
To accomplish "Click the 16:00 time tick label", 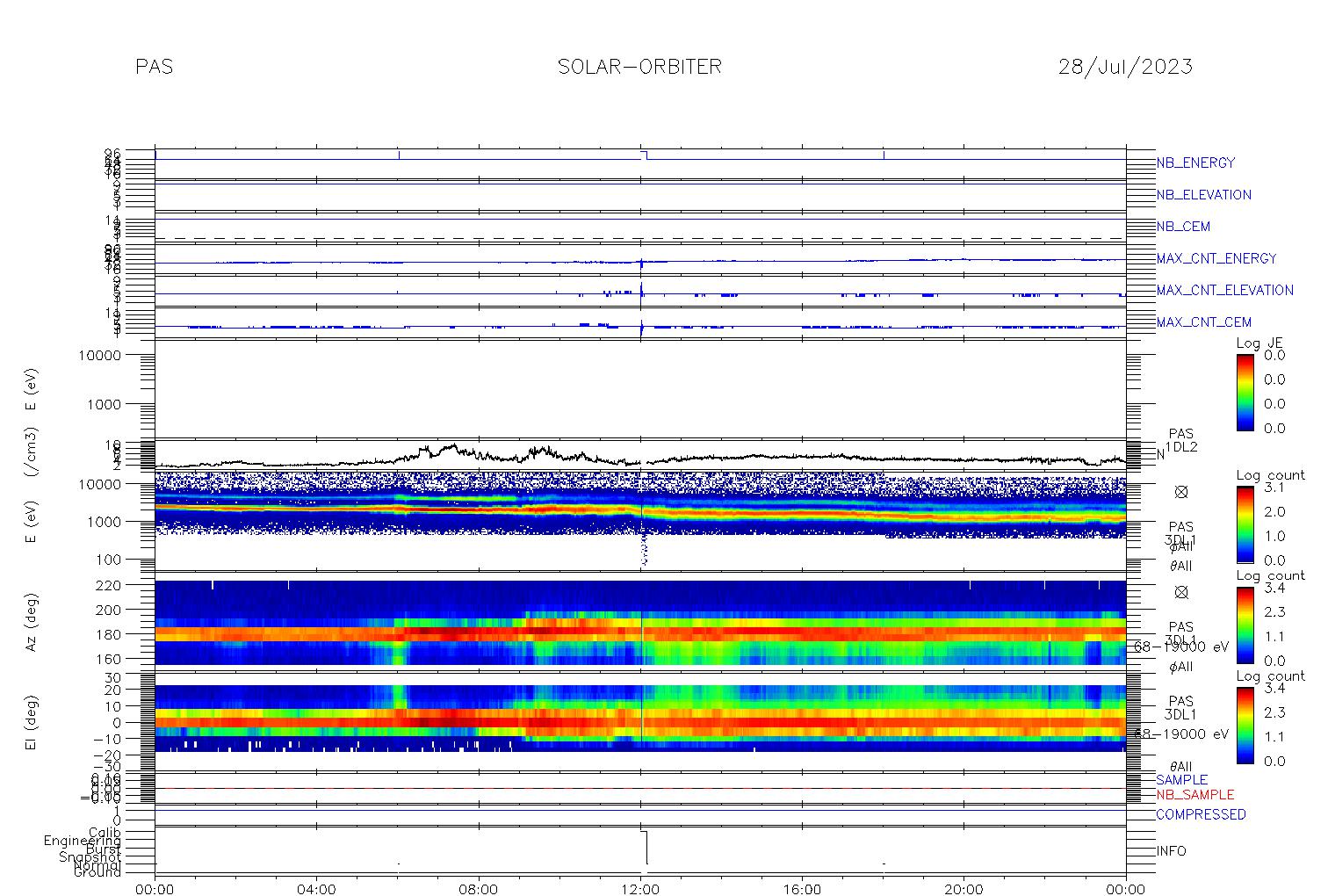I will point(802,888).
